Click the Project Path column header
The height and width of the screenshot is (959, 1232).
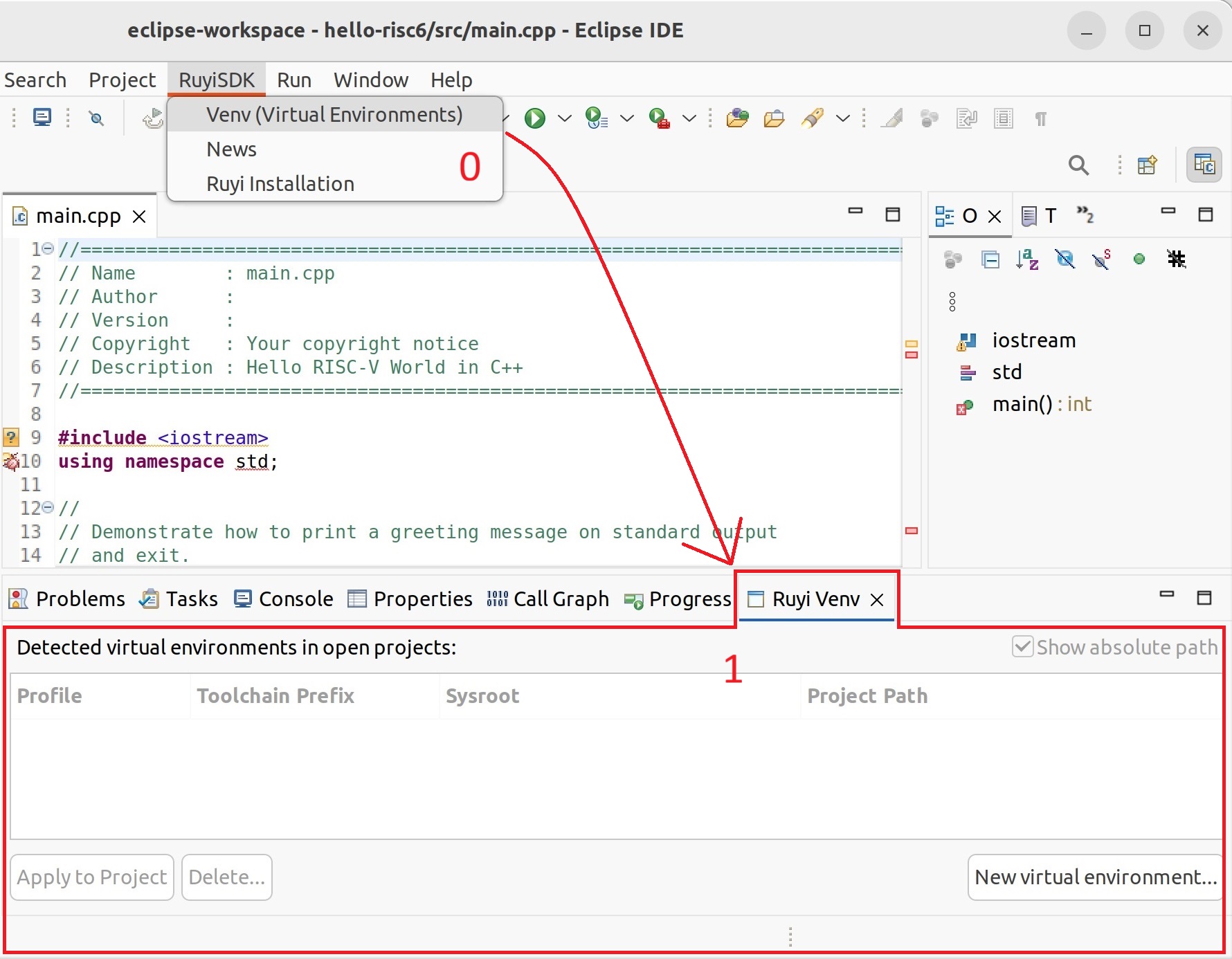pos(867,696)
